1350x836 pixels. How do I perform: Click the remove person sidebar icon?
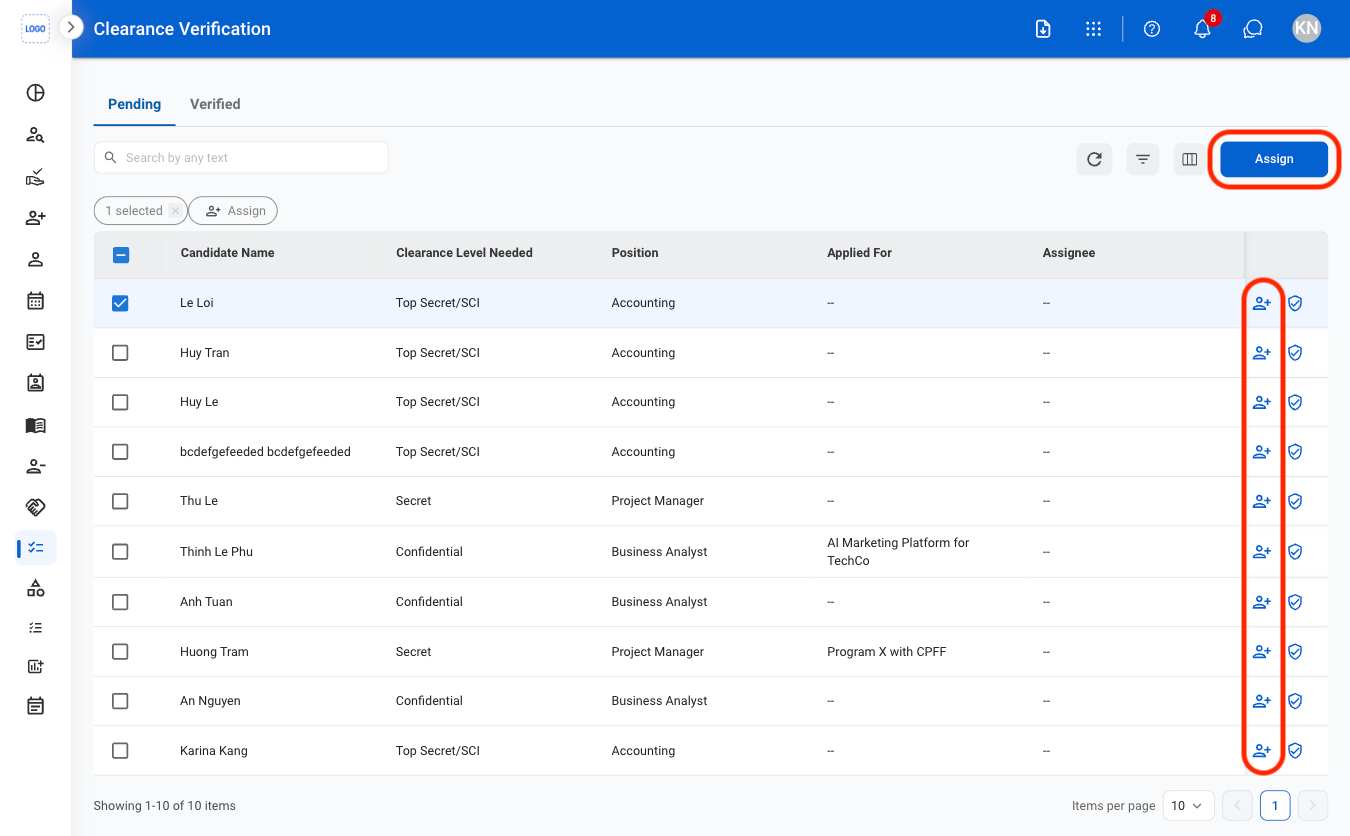click(35, 466)
